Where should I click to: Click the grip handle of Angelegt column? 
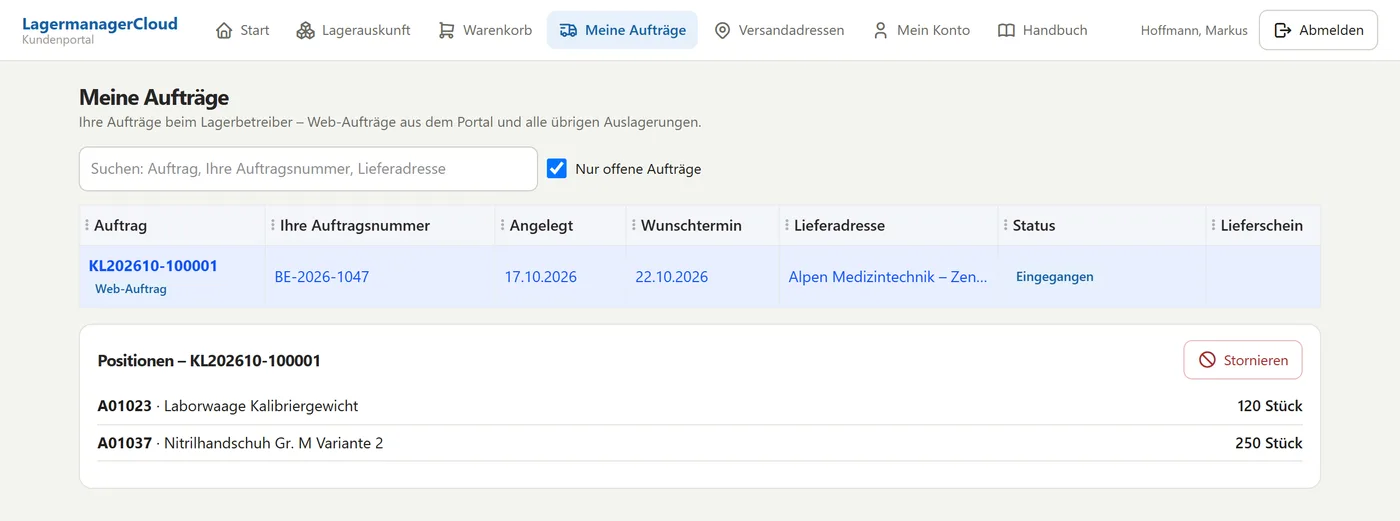[503, 225]
